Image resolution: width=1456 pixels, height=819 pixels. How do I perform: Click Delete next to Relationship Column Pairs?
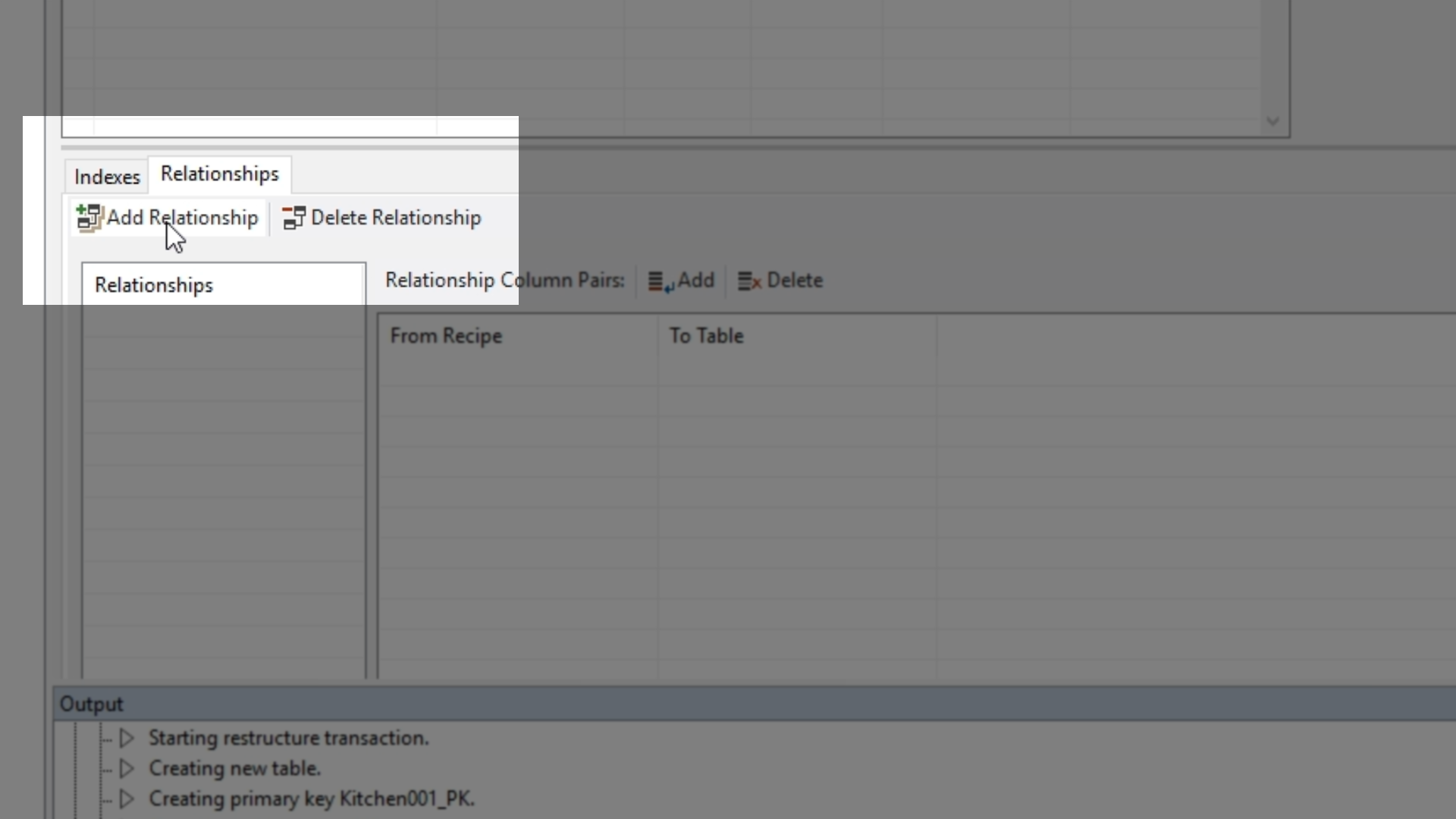795,281
